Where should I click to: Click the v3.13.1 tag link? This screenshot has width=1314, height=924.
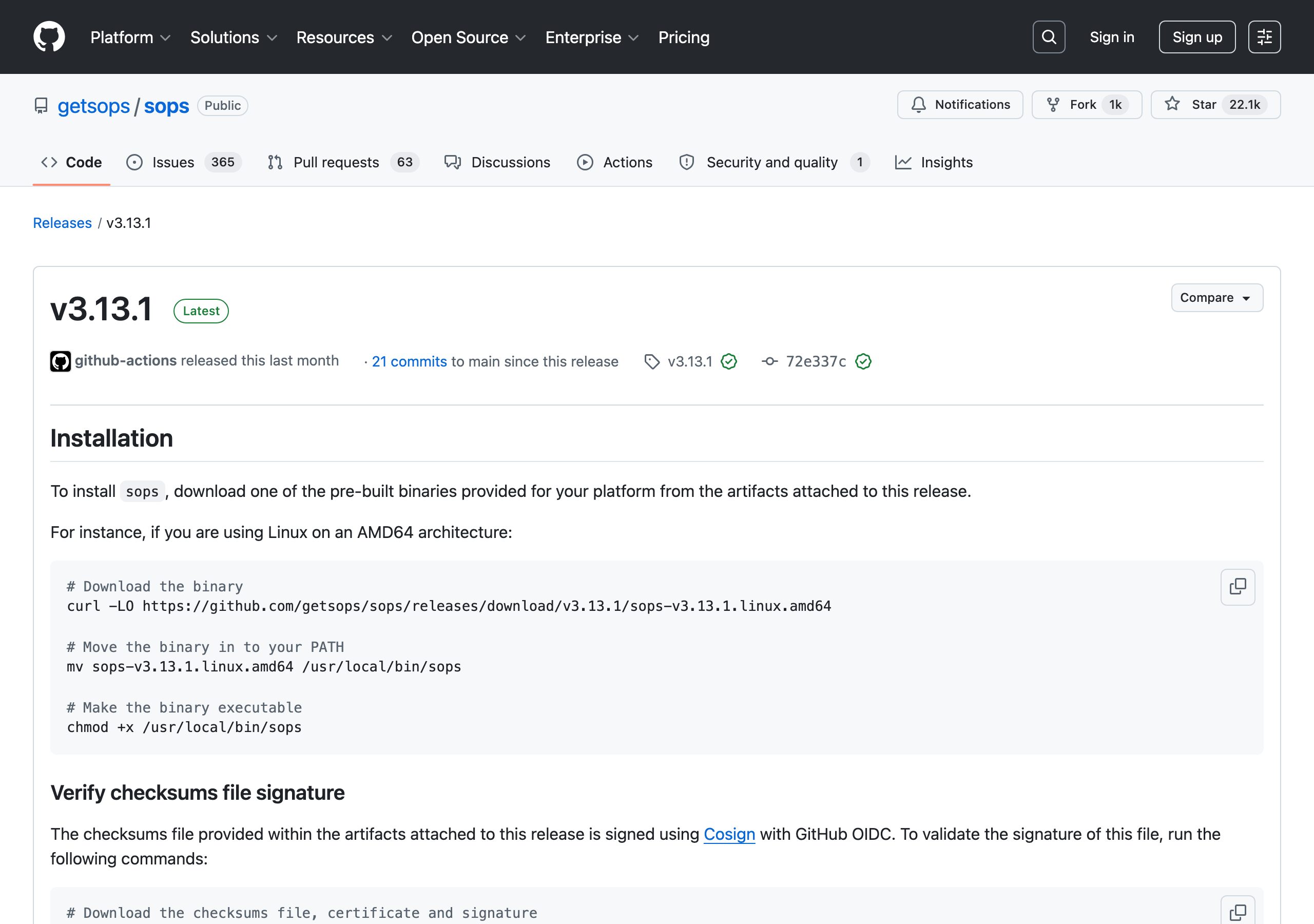[690, 362]
